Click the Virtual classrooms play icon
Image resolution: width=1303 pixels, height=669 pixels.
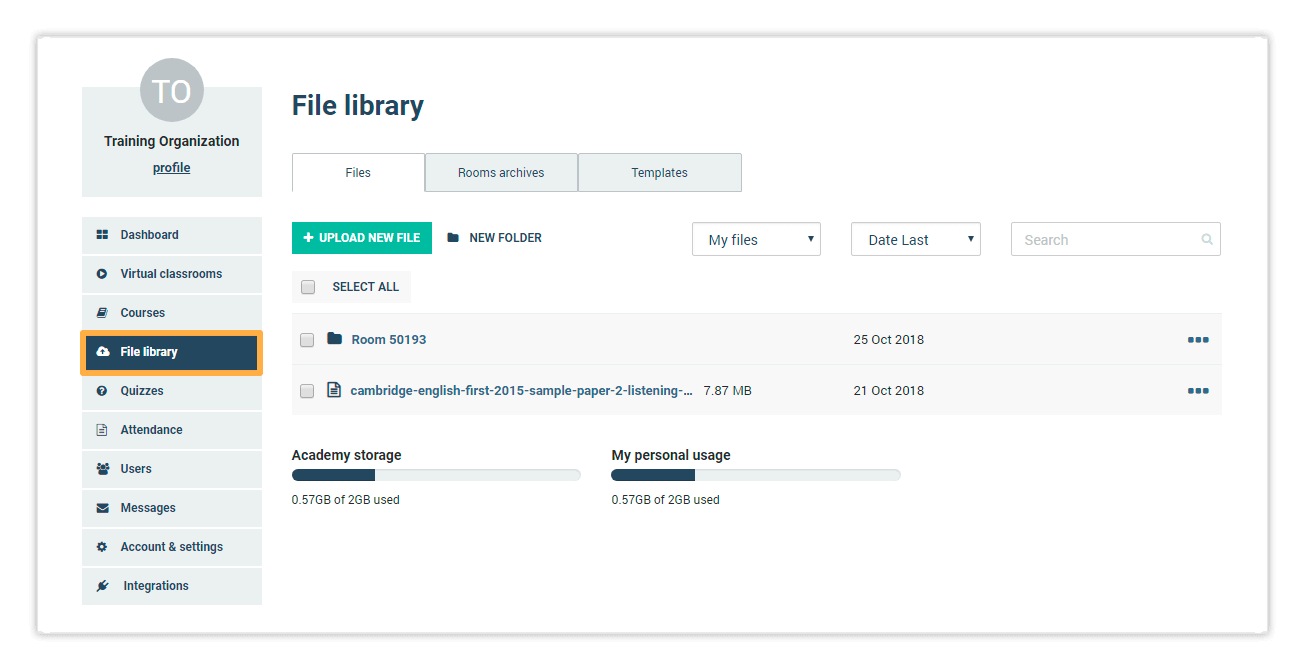point(102,274)
